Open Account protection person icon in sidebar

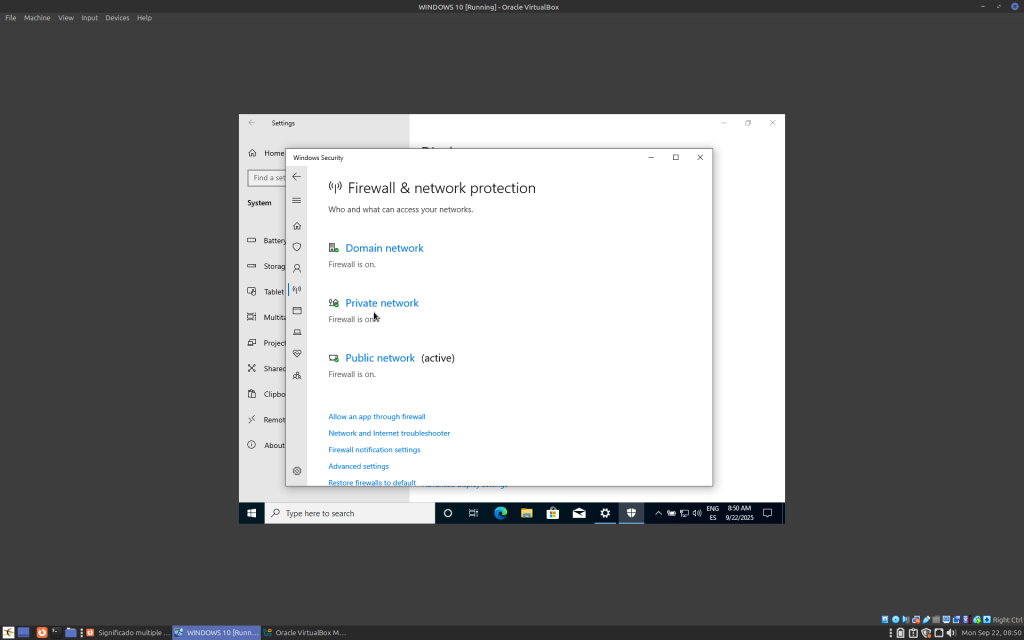297,268
